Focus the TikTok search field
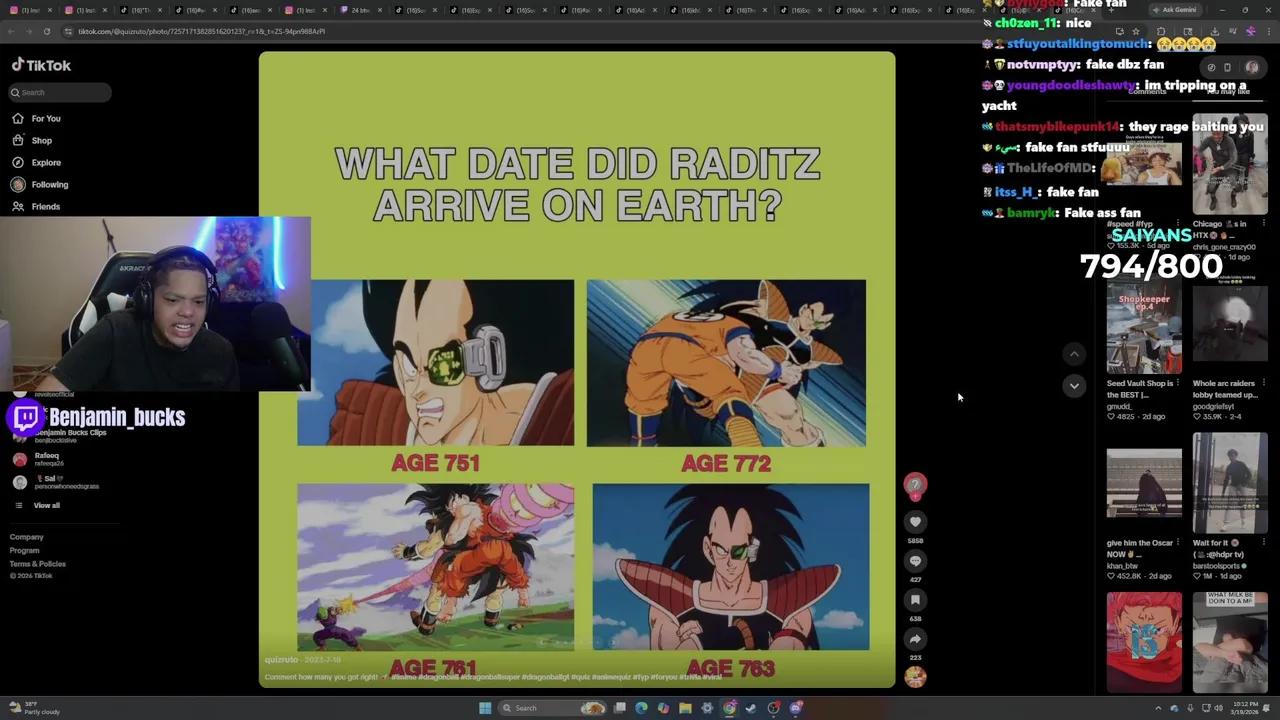Screen dimensions: 1280x720 tap(60, 92)
